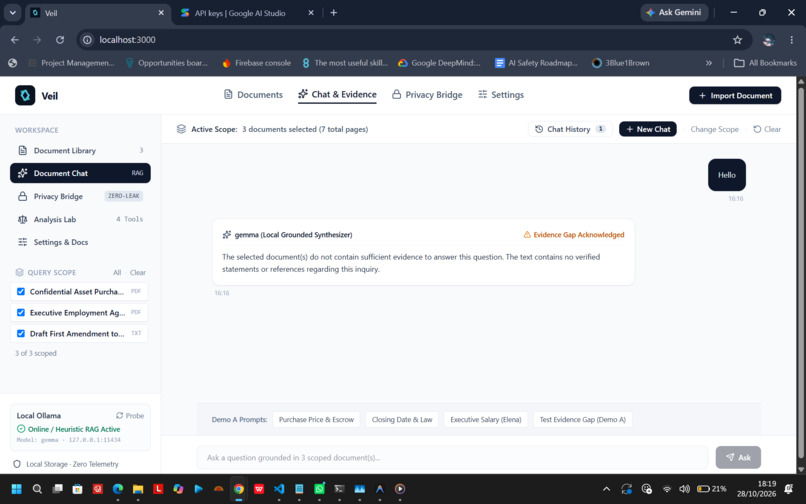Click the gemma synthesizer sparkle icon
The width and height of the screenshot is (806, 504).
point(227,235)
